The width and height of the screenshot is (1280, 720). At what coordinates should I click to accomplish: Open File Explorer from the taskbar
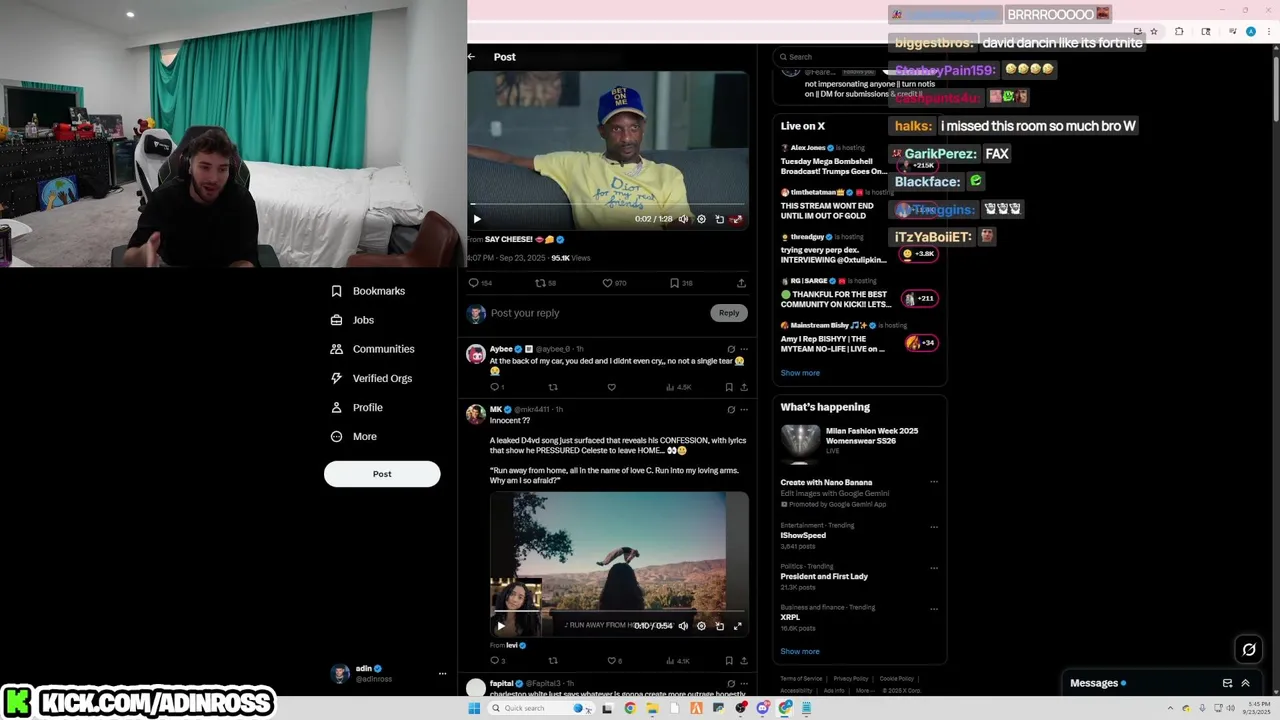652,708
